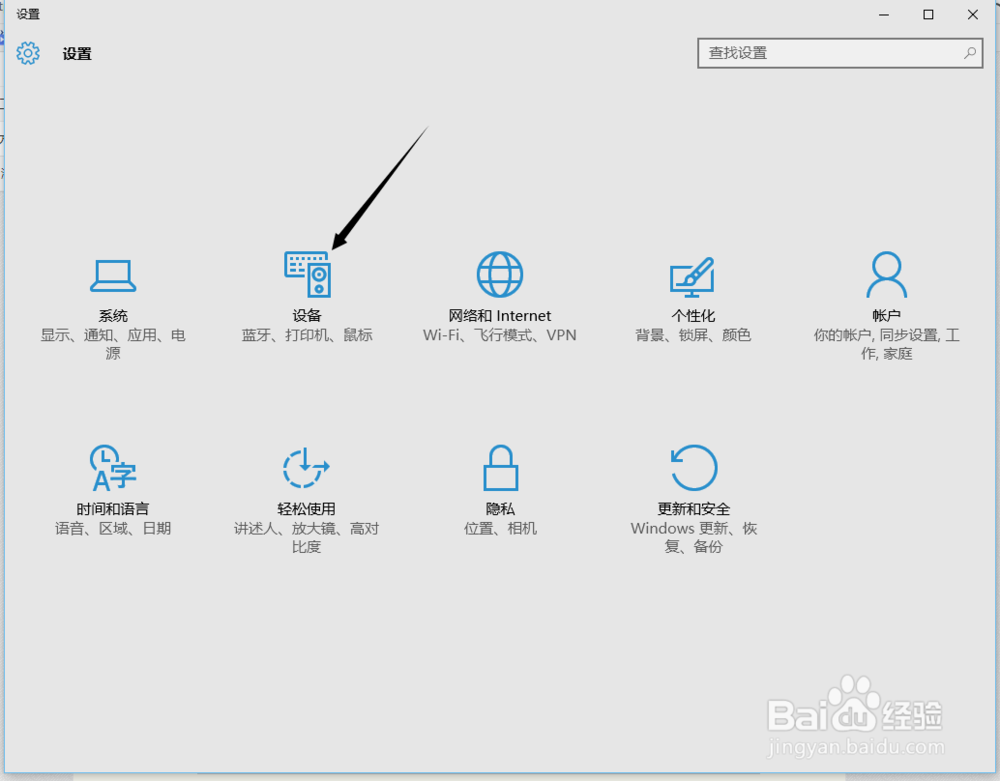Click the Wi-Fi、飞行模式、VPN description text
The image size is (1000, 781).
click(500, 335)
